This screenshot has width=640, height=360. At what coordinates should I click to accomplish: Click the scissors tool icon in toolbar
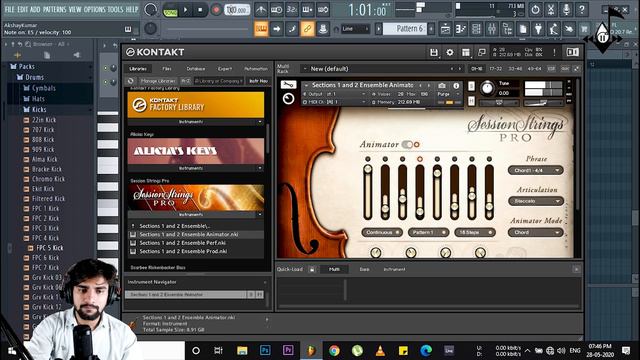[551, 9]
